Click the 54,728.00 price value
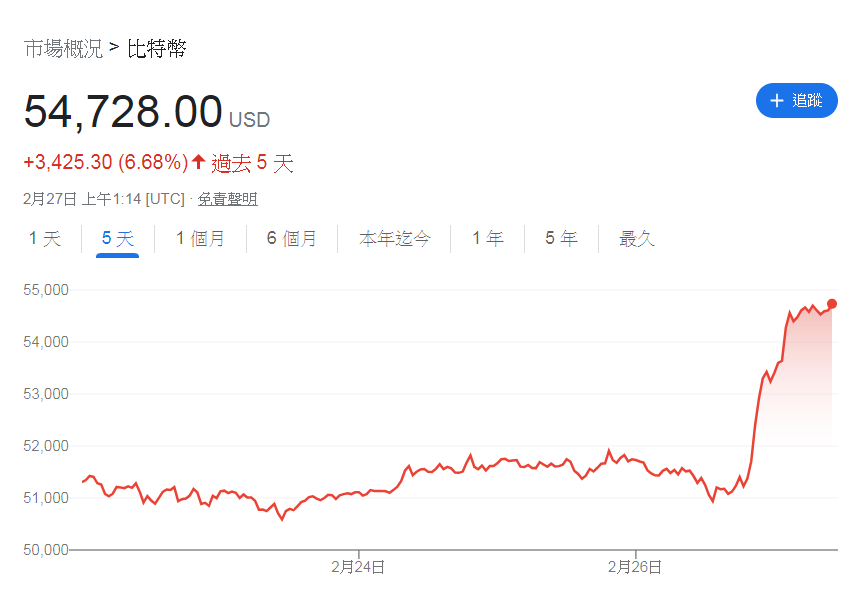The height and width of the screenshot is (590, 852). click(123, 112)
